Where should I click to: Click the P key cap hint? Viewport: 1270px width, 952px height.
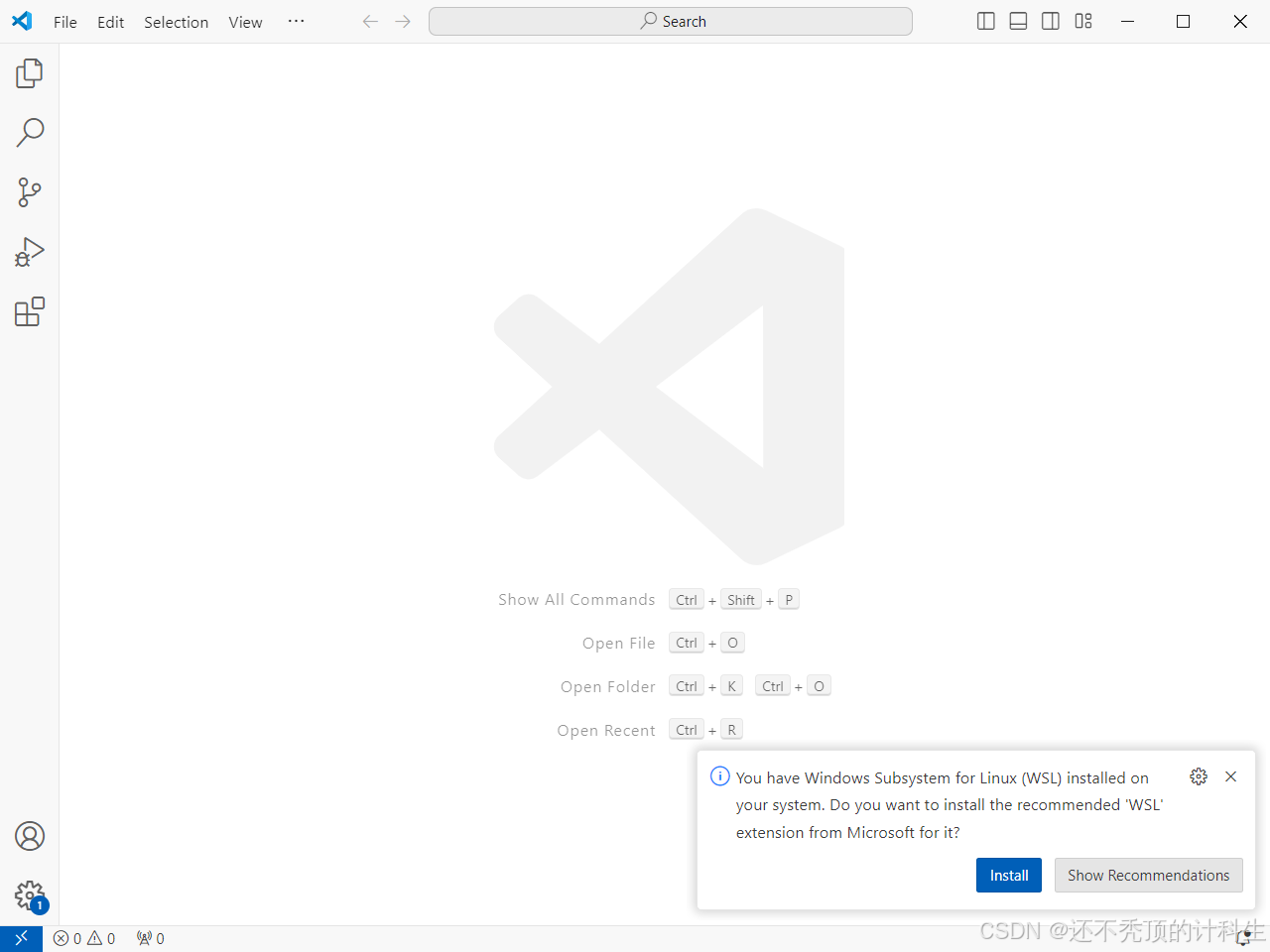789,600
